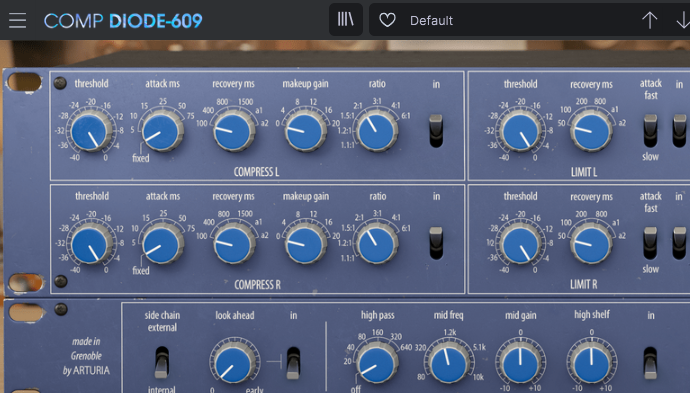Favorite the preset with the heart icon
690x393 pixels.
point(387,20)
